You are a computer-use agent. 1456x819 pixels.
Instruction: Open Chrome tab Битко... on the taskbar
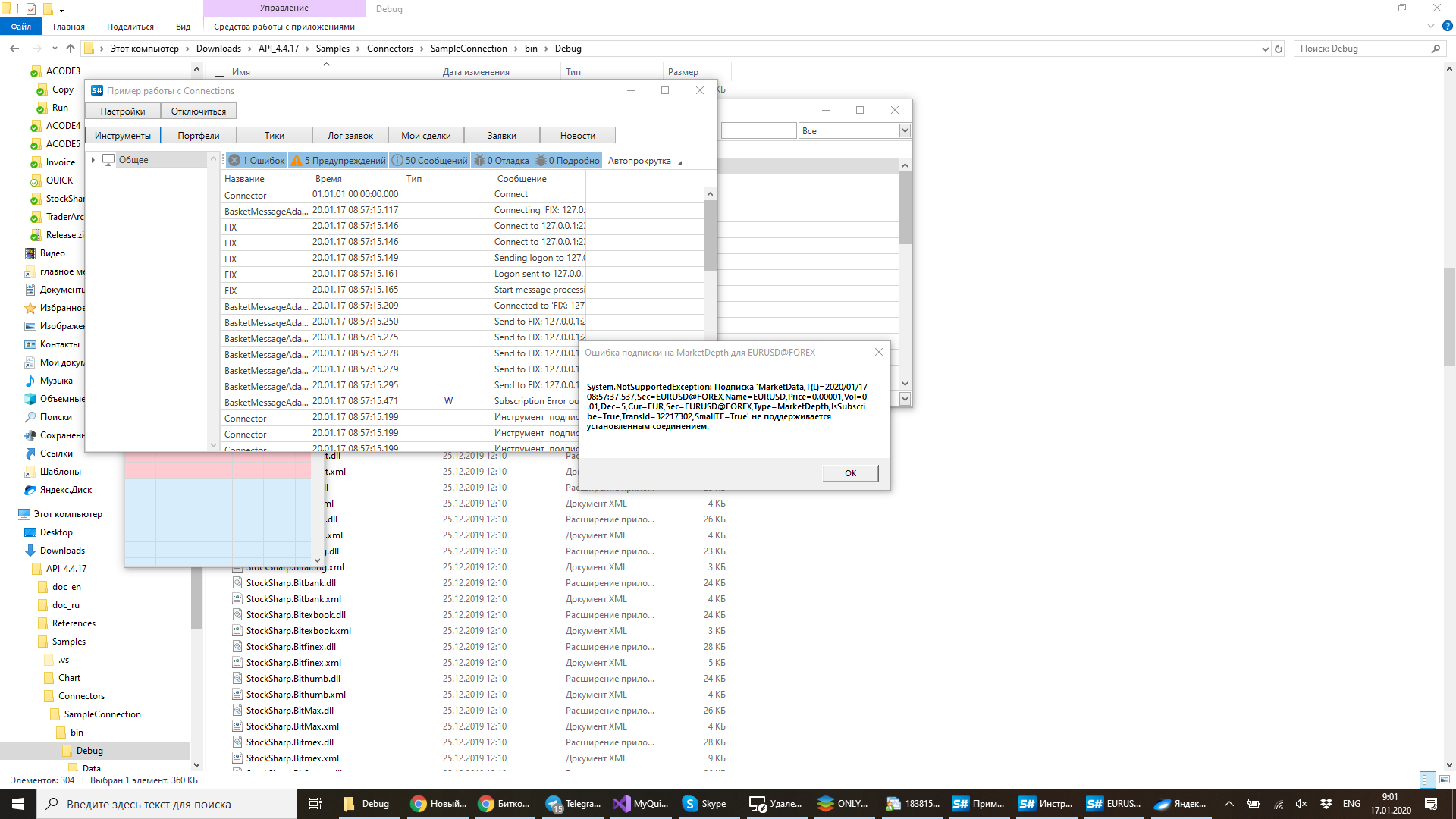pos(505,804)
